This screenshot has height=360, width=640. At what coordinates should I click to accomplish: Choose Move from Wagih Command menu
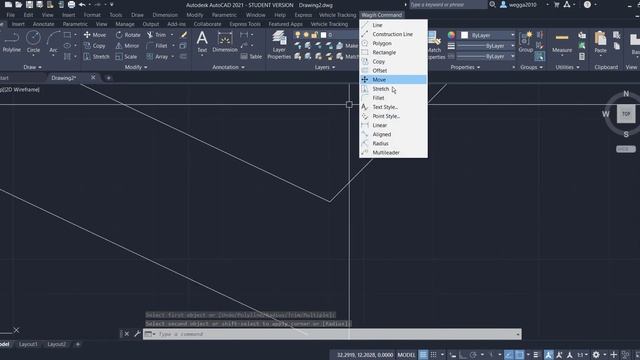pyautogui.click(x=393, y=80)
